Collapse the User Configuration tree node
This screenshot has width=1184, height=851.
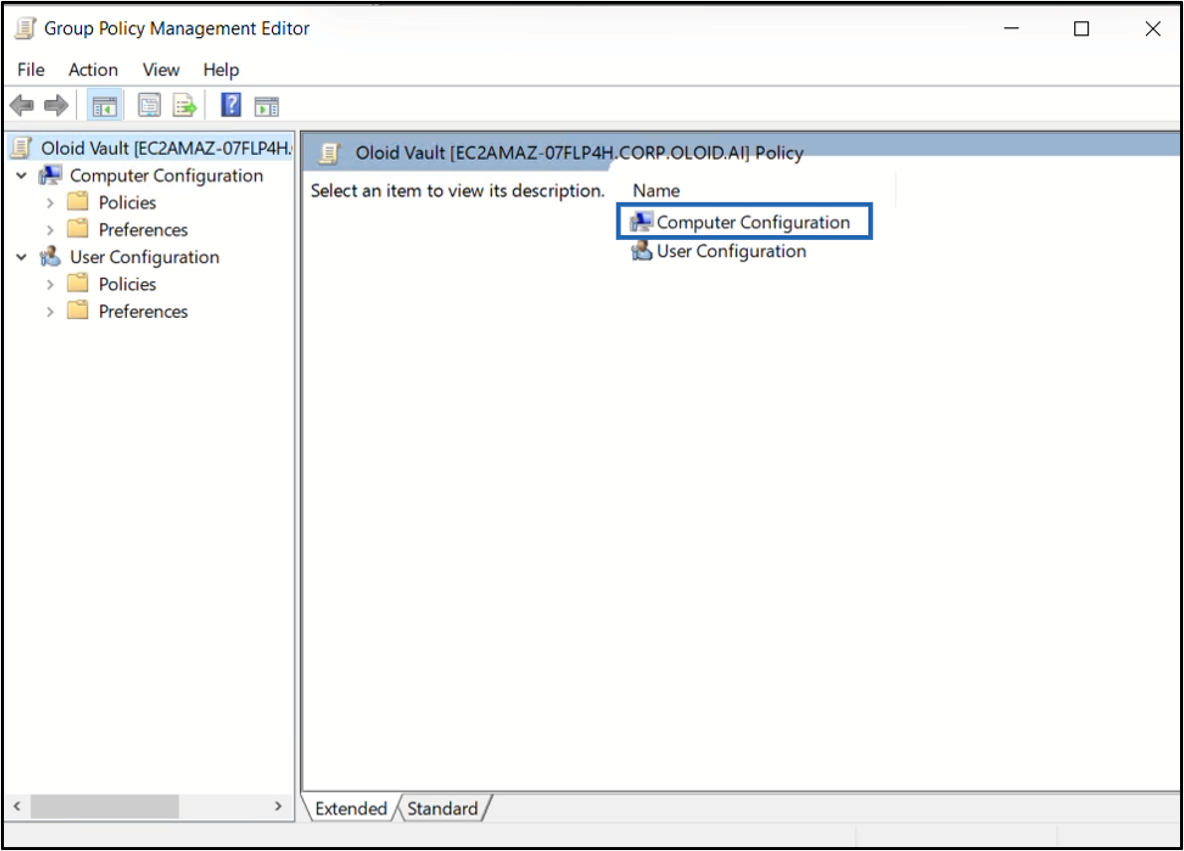click(22, 257)
